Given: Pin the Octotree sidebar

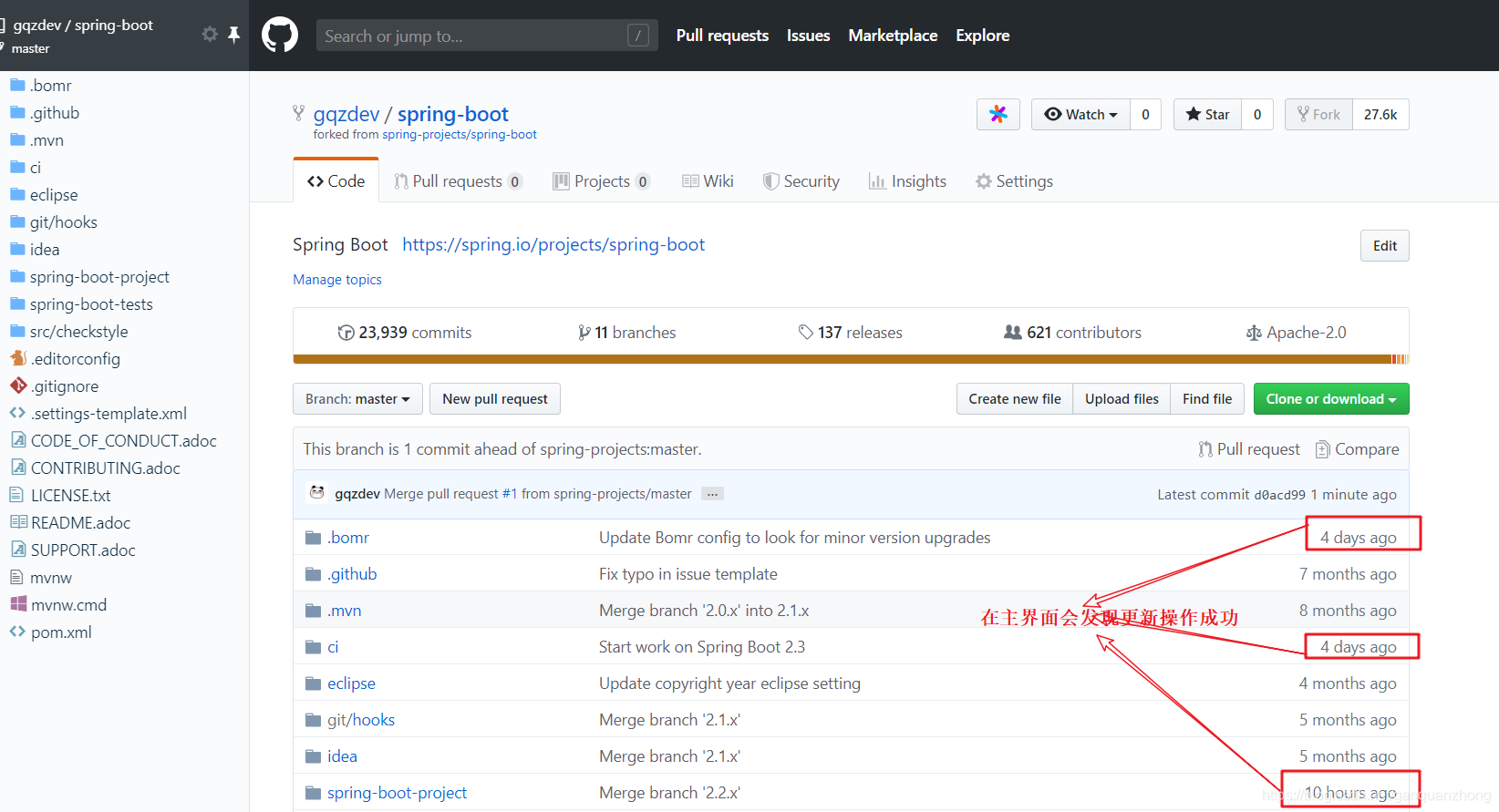Looking at the screenshot, I should click(x=233, y=34).
